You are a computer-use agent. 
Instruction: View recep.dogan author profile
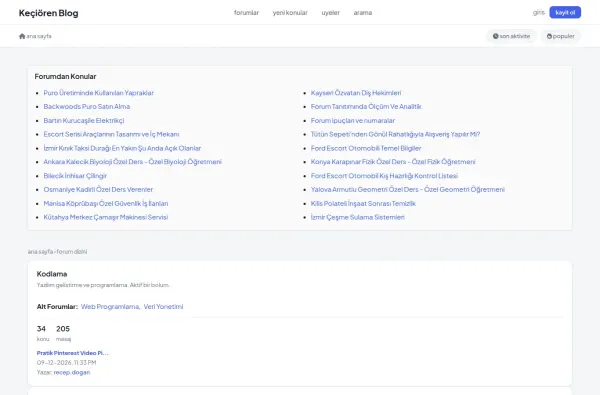(72, 372)
